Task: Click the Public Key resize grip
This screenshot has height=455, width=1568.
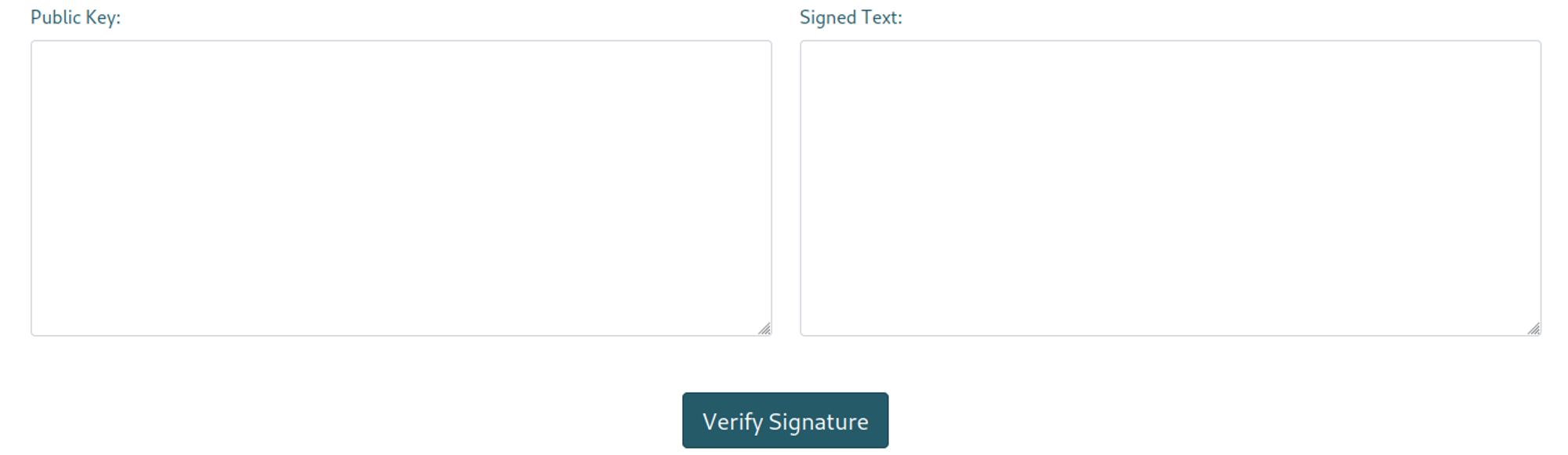Action: [x=764, y=329]
